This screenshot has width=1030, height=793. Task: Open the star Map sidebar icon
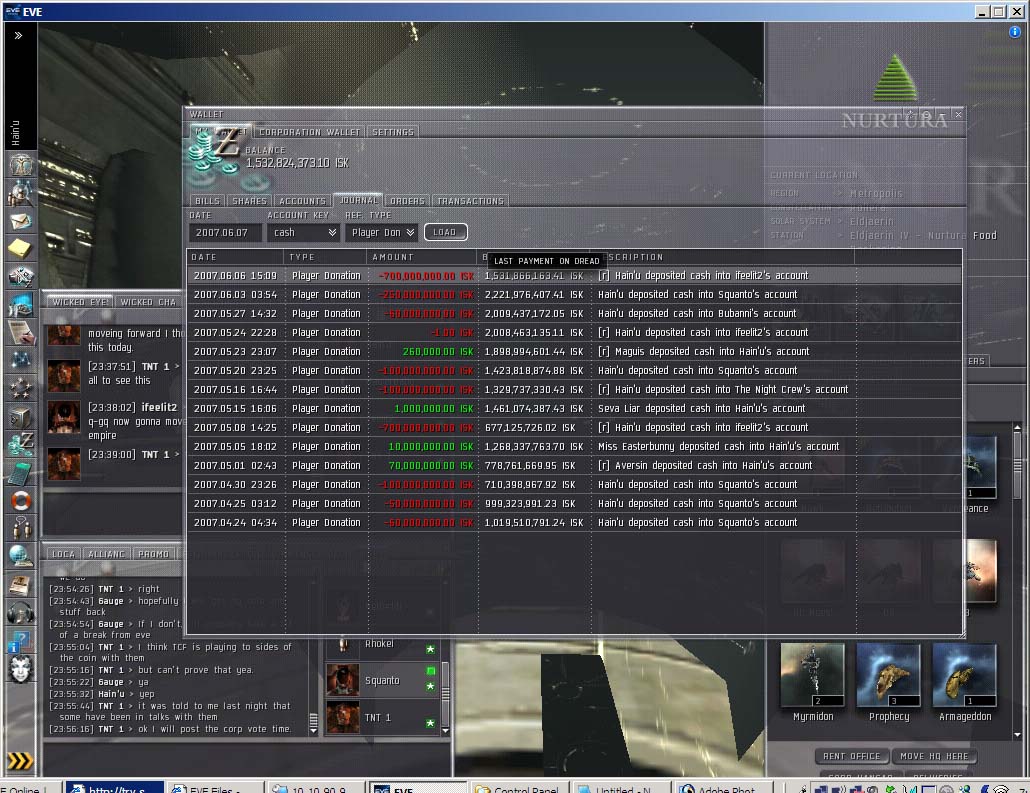click(21, 360)
